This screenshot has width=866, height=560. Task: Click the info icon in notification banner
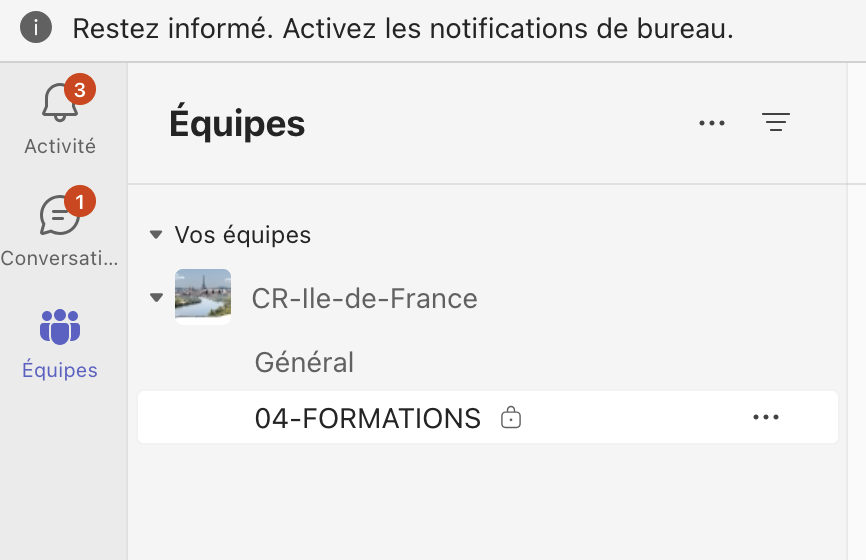click(x=36, y=28)
